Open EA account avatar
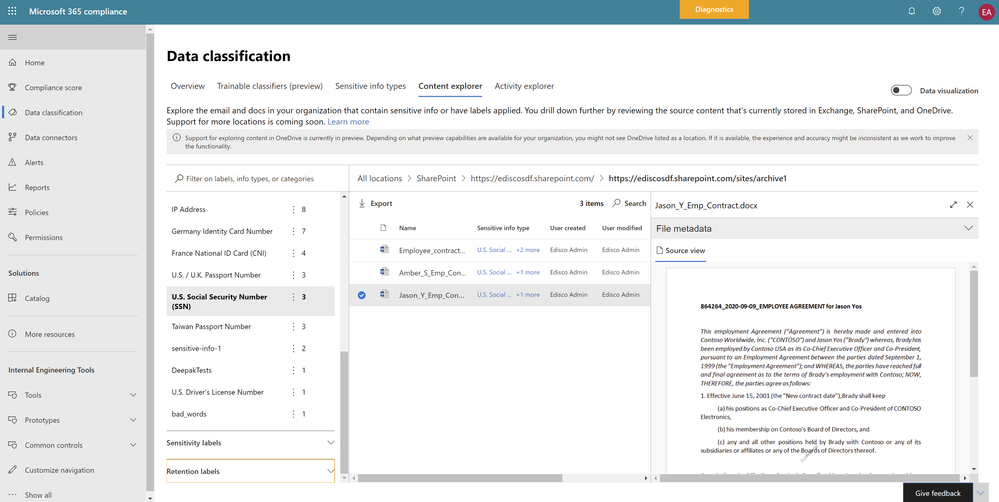Viewport: 999px width, 502px height. coord(986,11)
